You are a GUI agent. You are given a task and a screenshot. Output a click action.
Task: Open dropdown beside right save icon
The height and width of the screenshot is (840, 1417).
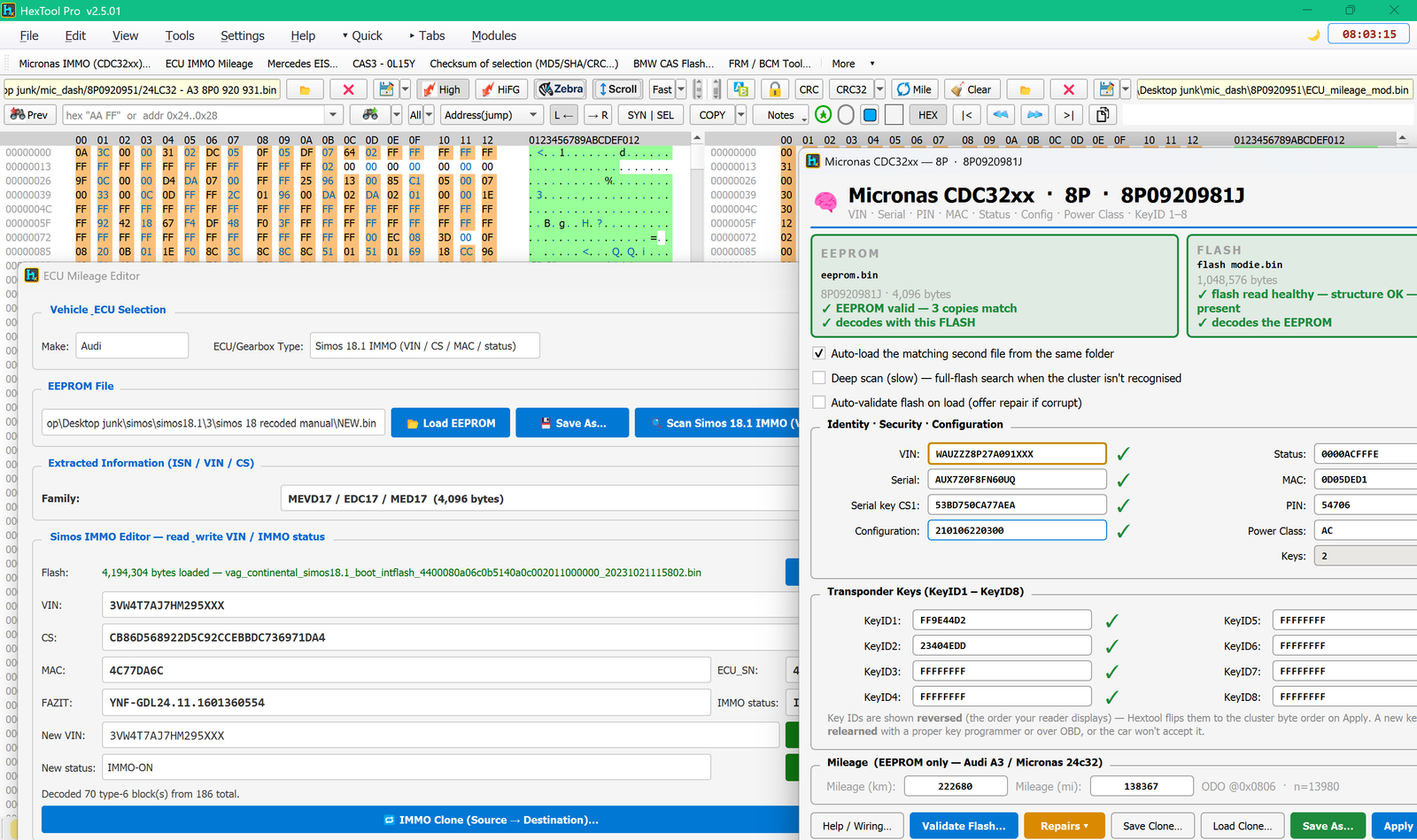(1126, 89)
